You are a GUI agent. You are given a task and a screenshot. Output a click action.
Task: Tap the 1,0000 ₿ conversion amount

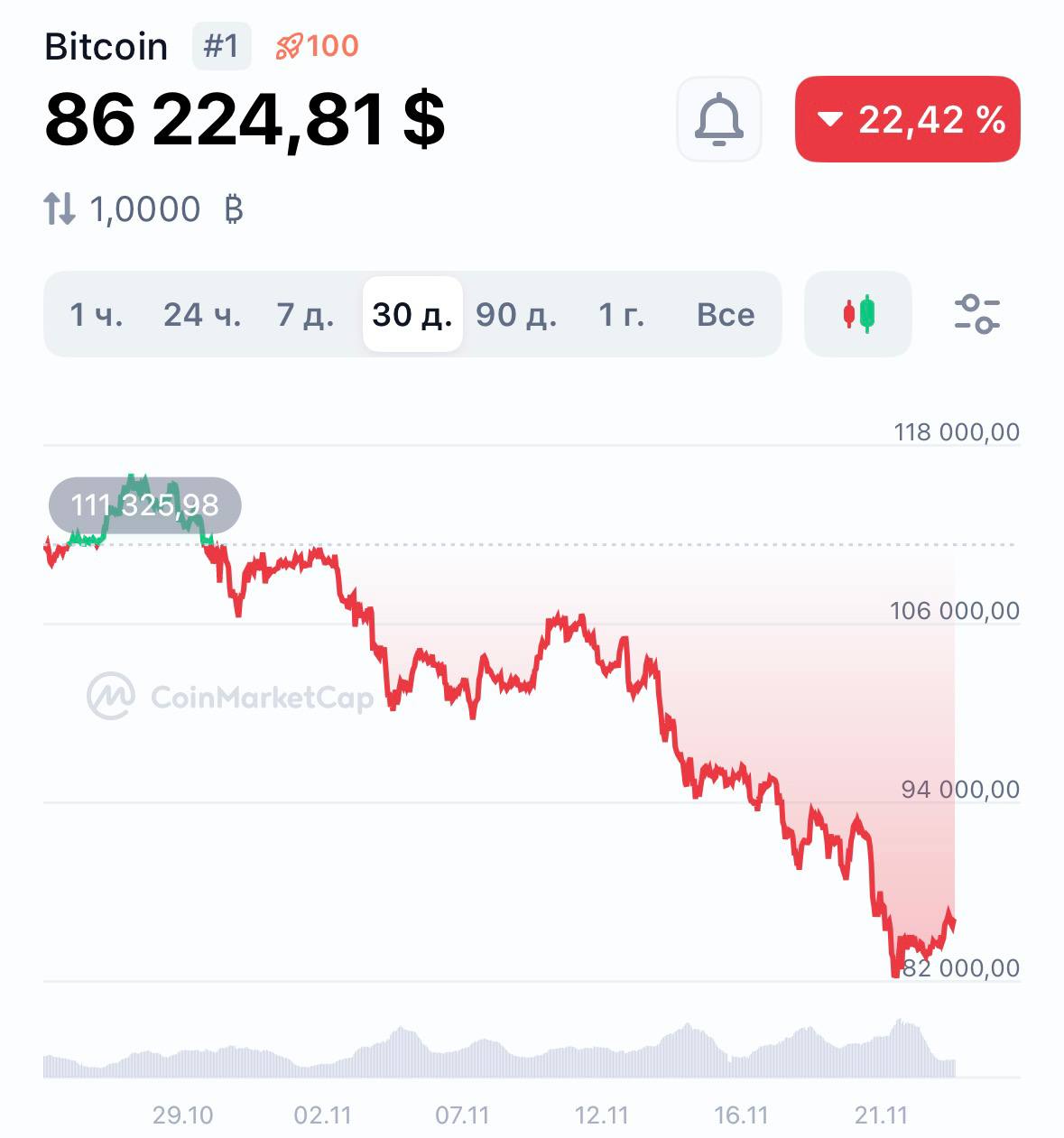coord(167,209)
